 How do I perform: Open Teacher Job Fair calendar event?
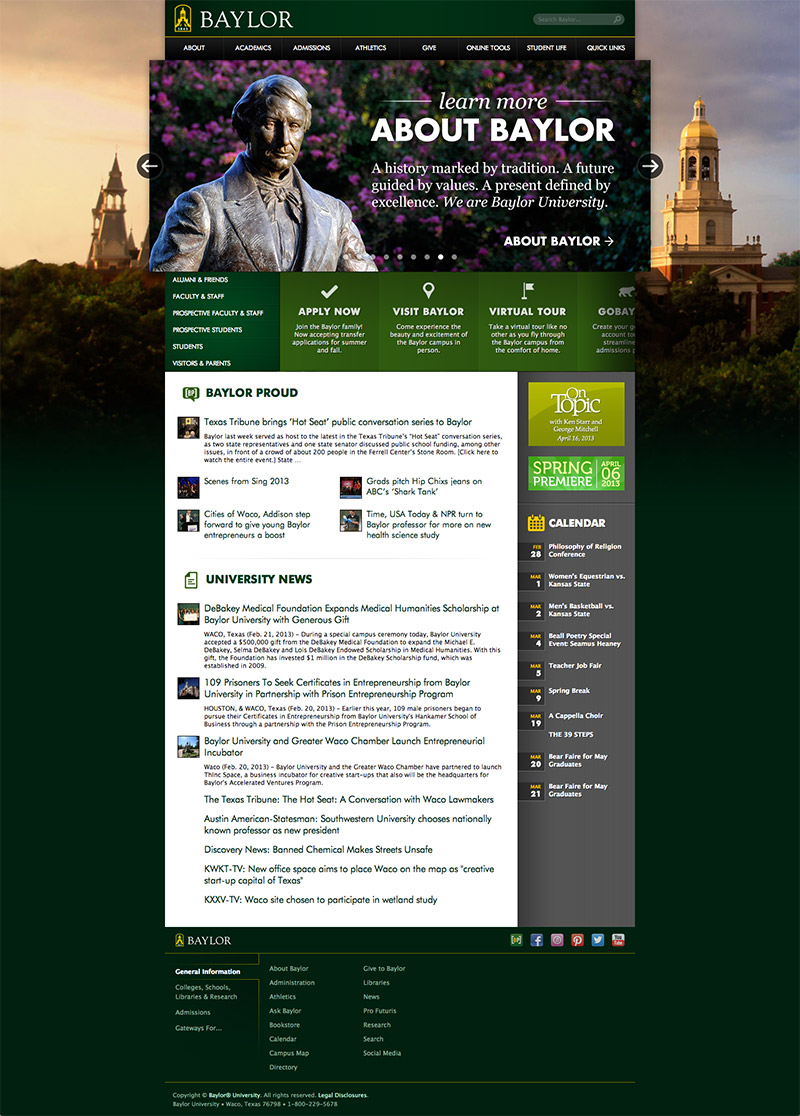pyautogui.click(x=574, y=665)
